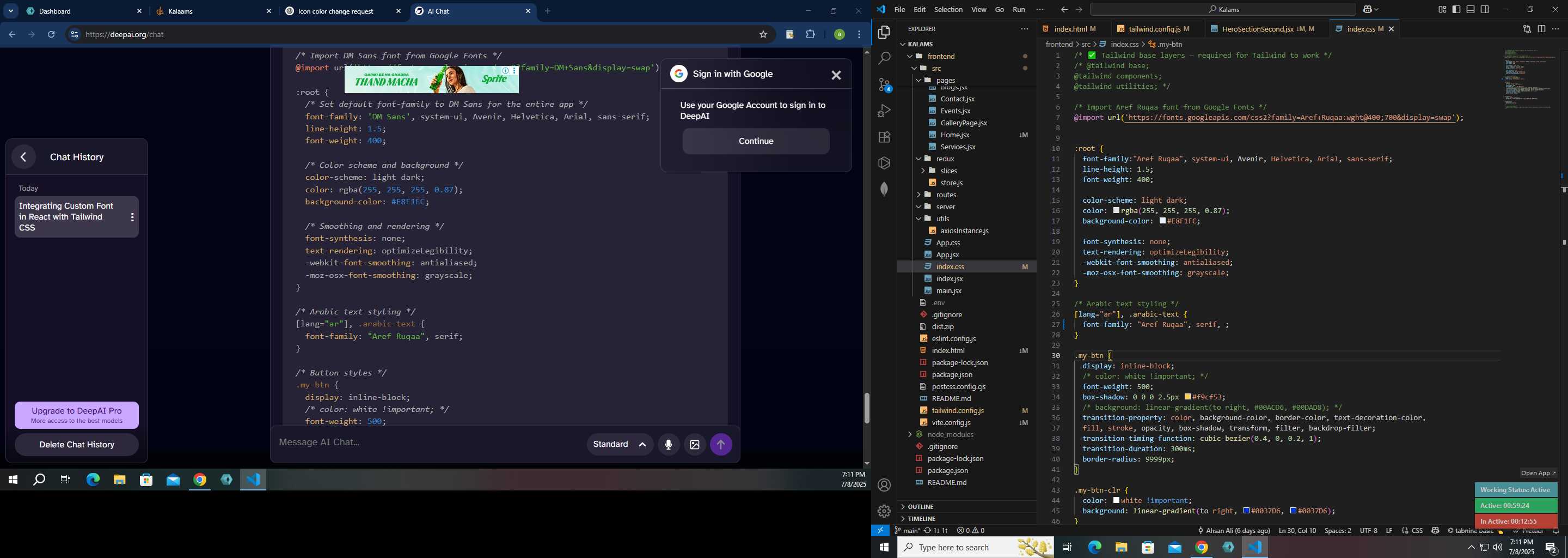
Task: Switch to the tailwind.config.js editor tab
Action: tap(1154, 29)
